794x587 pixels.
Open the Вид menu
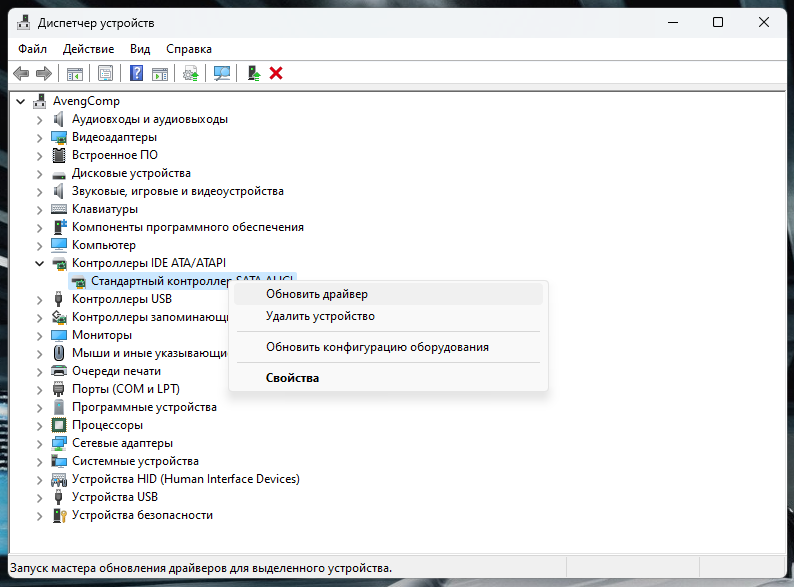pyautogui.click(x=140, y=49)
